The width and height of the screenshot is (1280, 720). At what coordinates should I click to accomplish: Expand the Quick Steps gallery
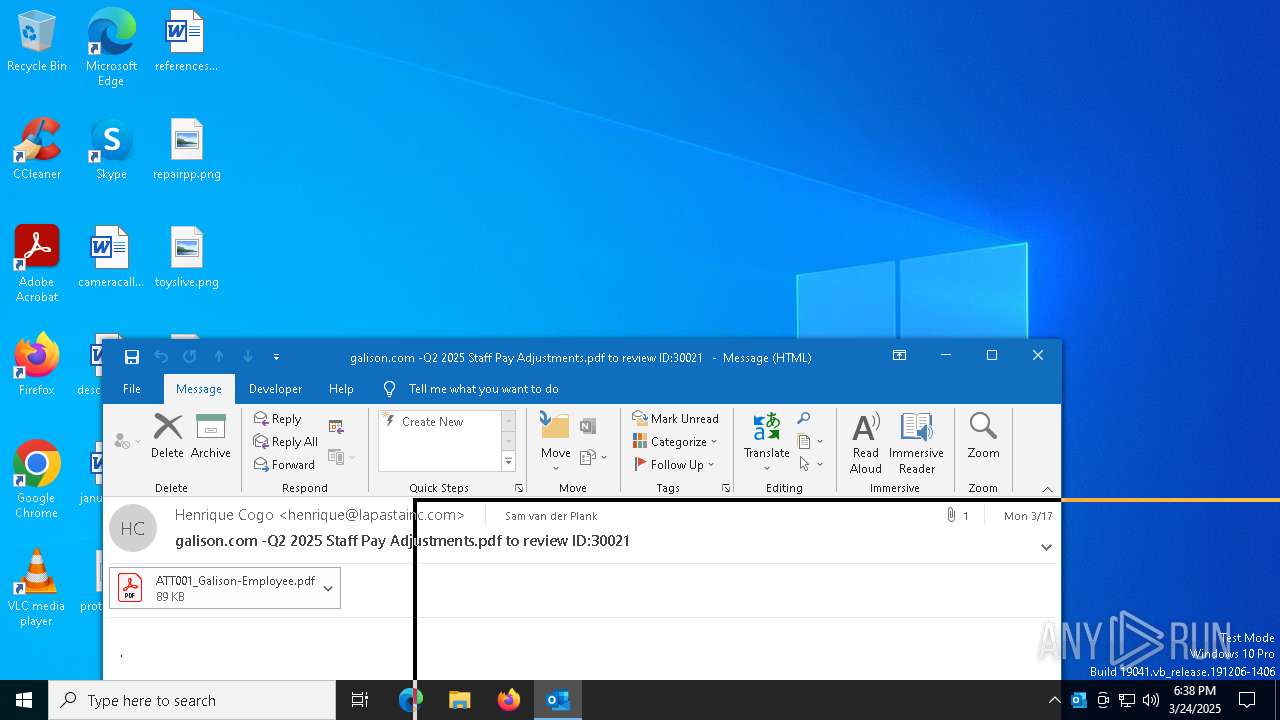coord(508,461)
